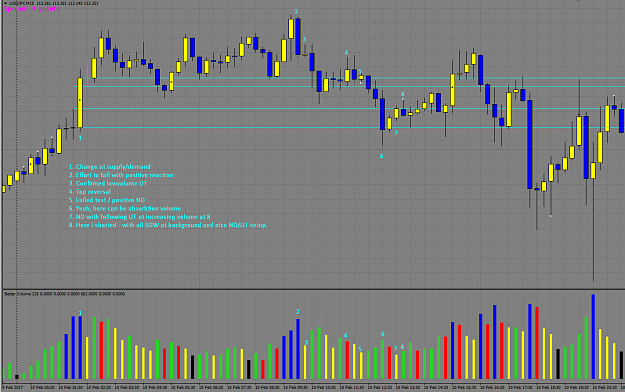Select number label '2' above the price chart peak
Screen dimensions: 625x392
(x=296, y=11)
